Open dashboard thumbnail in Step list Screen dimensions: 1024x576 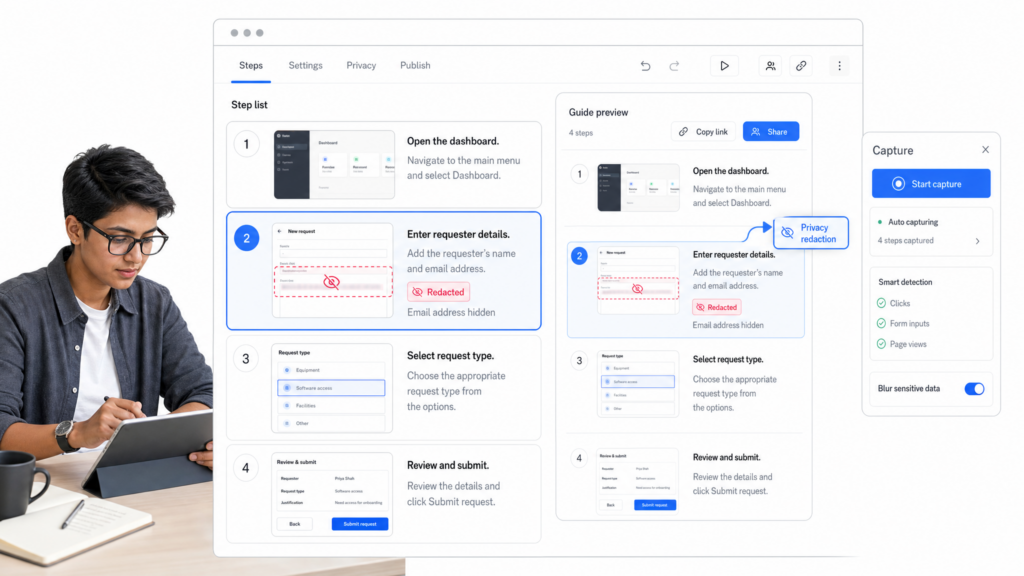tap(334, 165)
